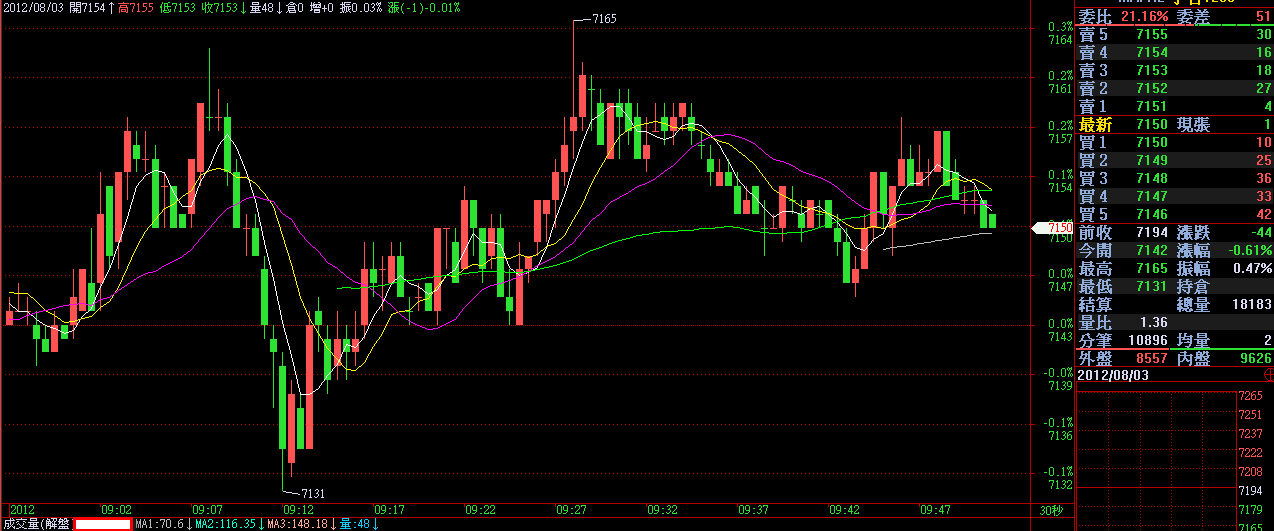1274x531 pixels.
Task: Click the 7265 label on mini chart axis
Action: (1250, 397)
